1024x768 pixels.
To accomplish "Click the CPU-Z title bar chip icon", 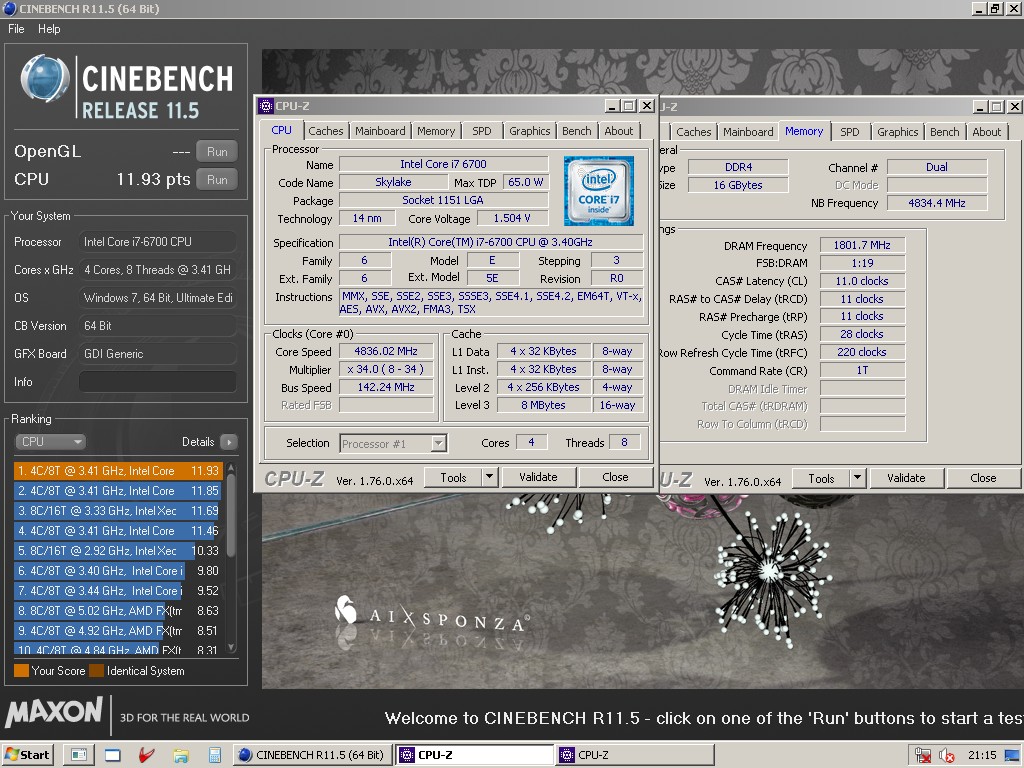I will [266, 106].
